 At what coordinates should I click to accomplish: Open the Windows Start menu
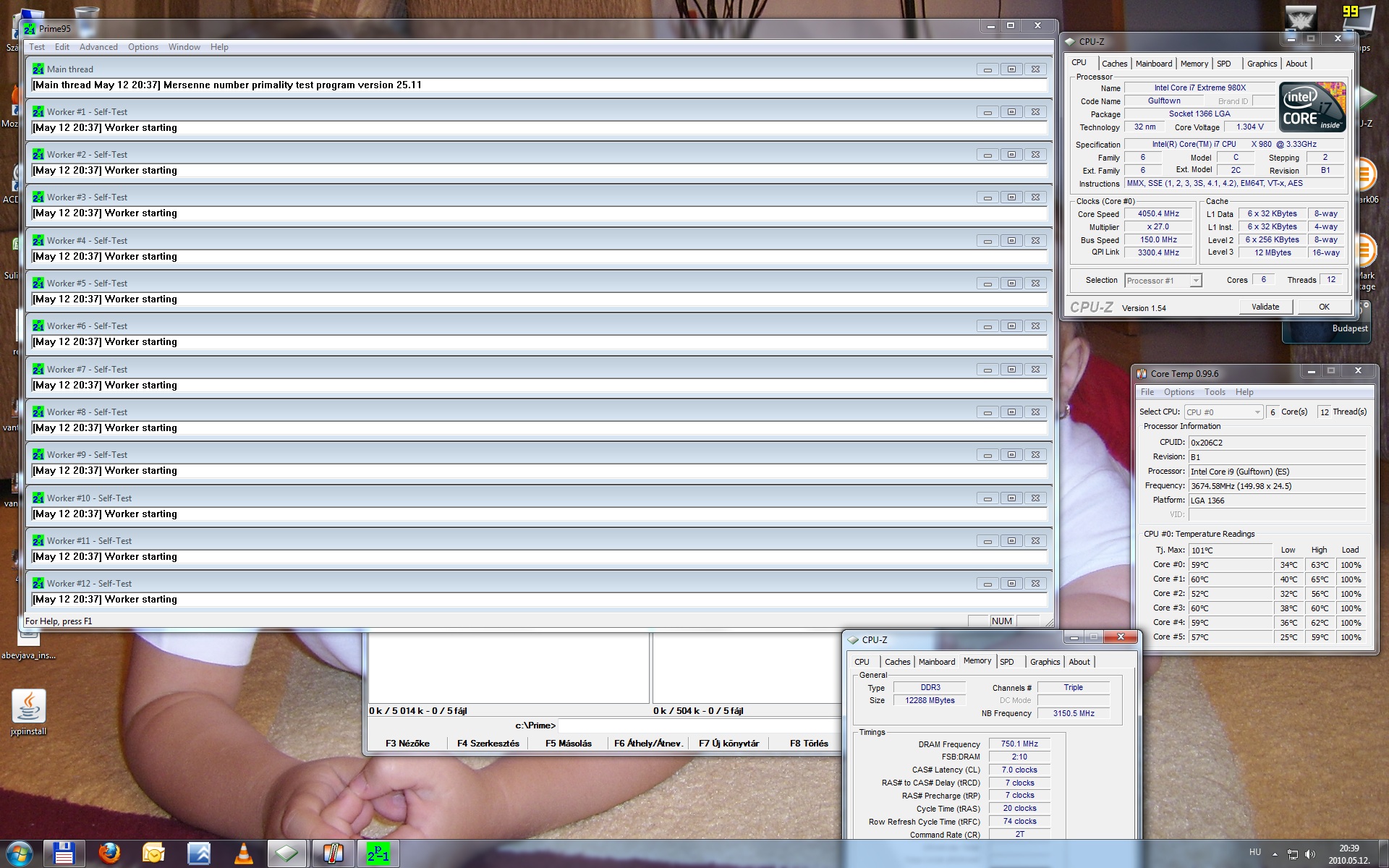[x=19, y=854]
